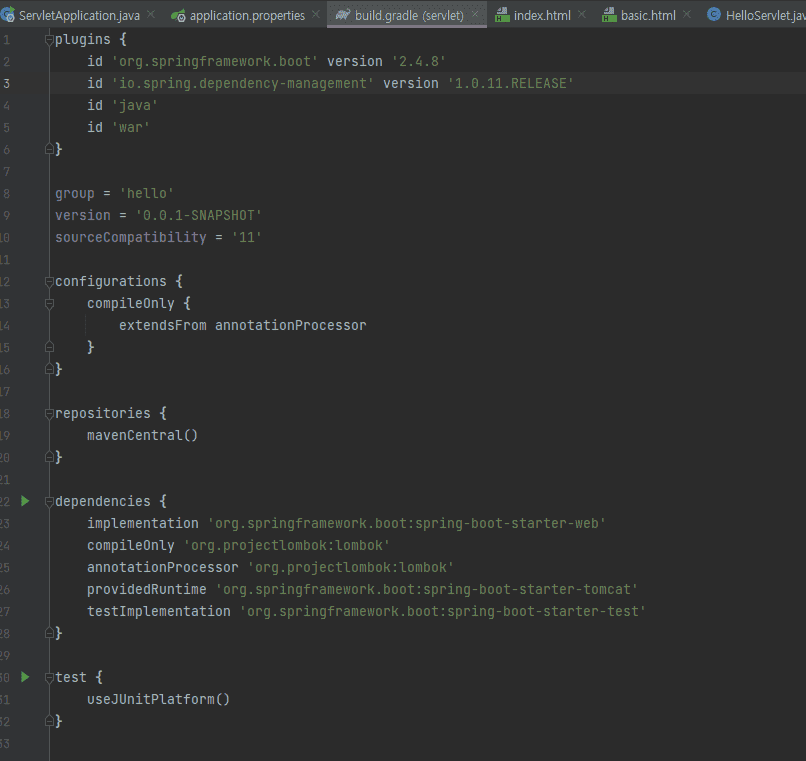Viewport: 806px width, 761px height.
Task: Click the '0.0.1-SNAPSHOT' version value
Action: (198, 215)
